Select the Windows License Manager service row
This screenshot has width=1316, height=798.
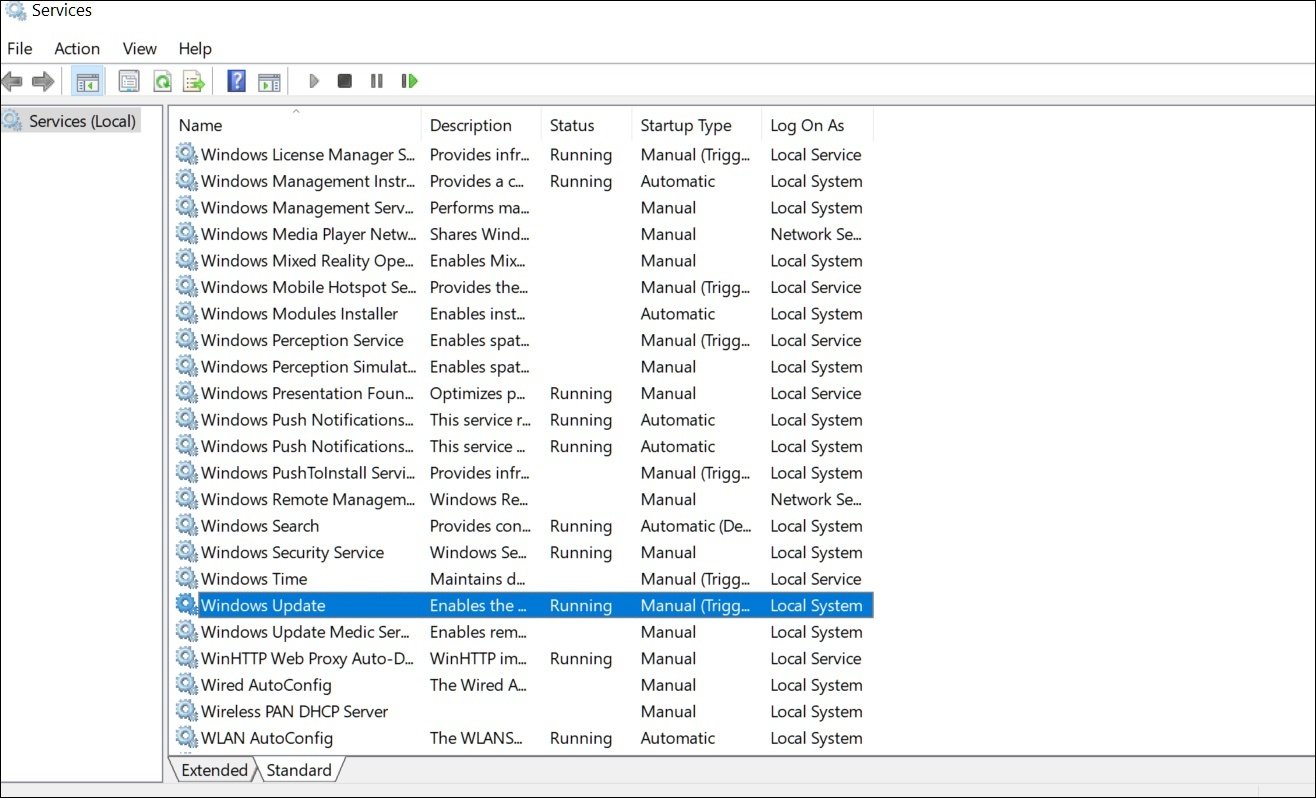point(523,155)
